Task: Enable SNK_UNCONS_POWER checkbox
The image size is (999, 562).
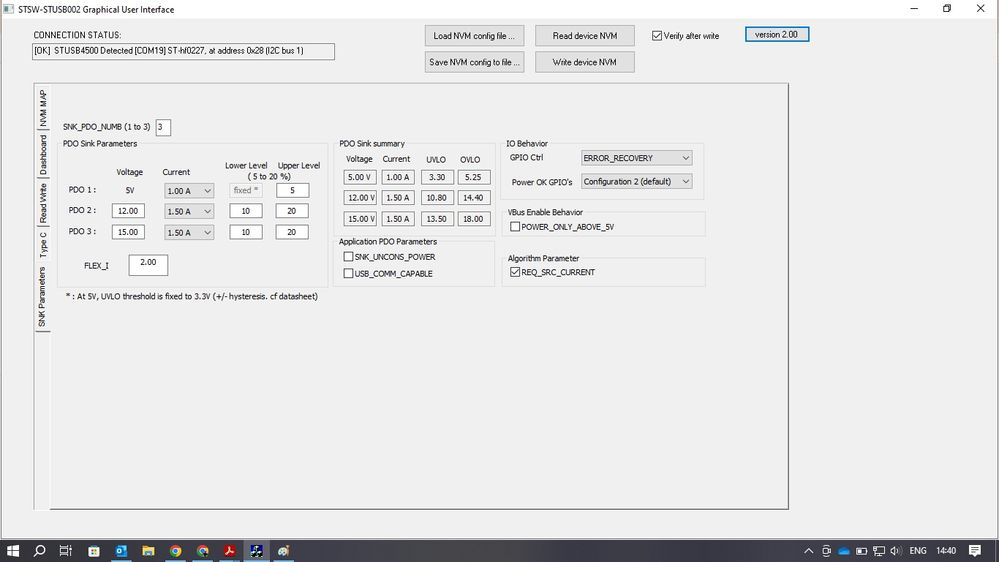Action: (348, 257)
